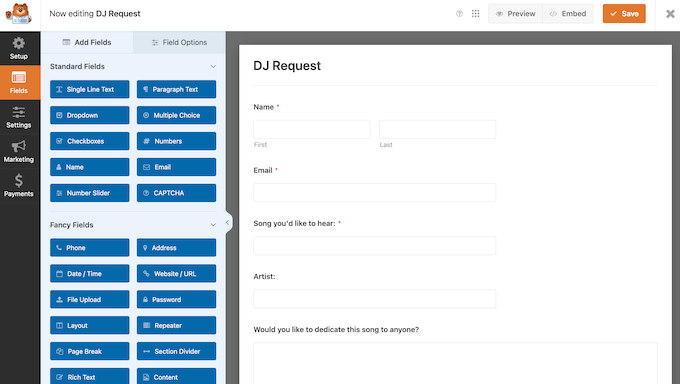Switch to the Field Options tab
Screen dimensions: 680x384
point(179,42)
